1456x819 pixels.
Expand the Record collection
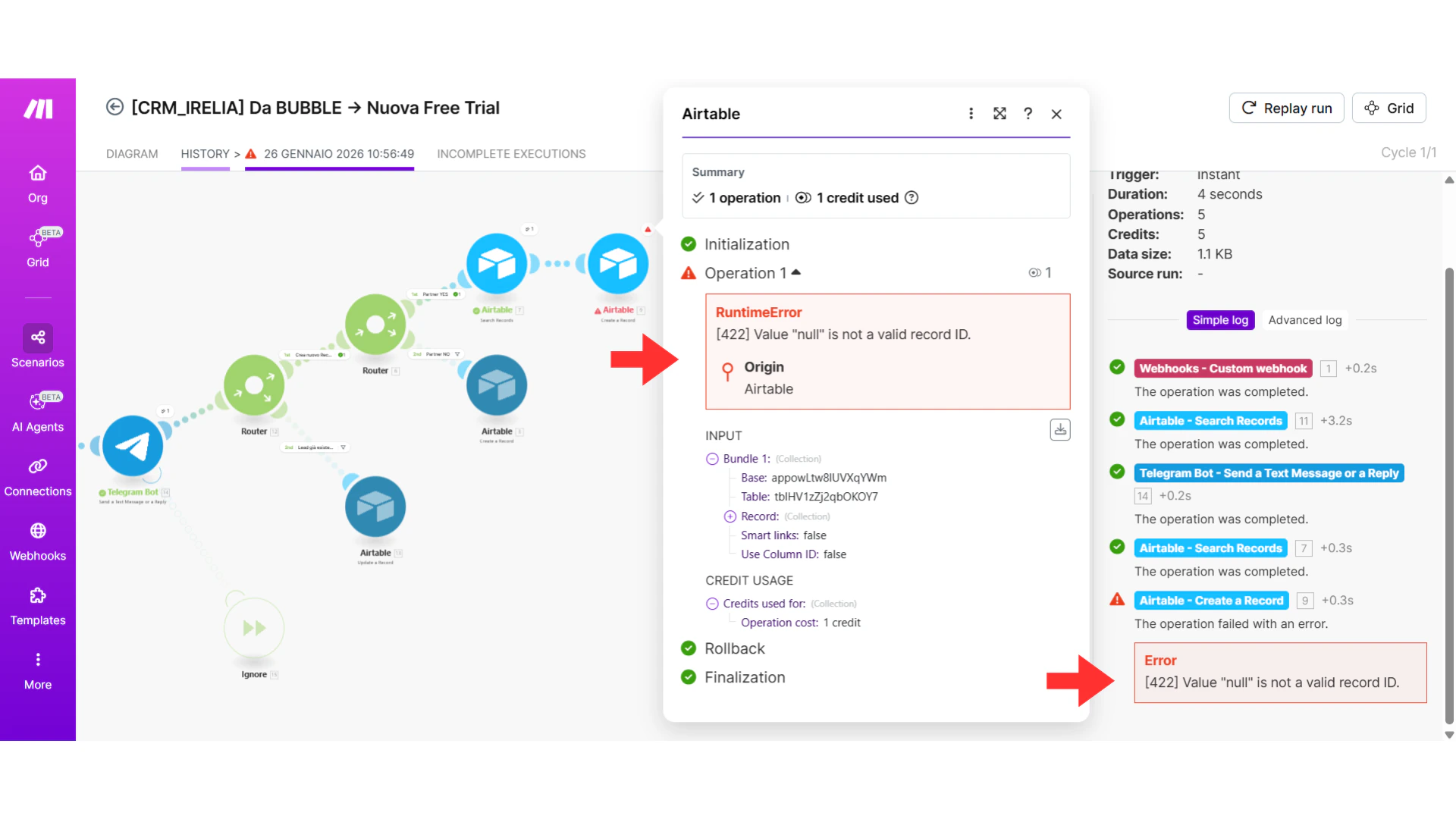point(730,516)
